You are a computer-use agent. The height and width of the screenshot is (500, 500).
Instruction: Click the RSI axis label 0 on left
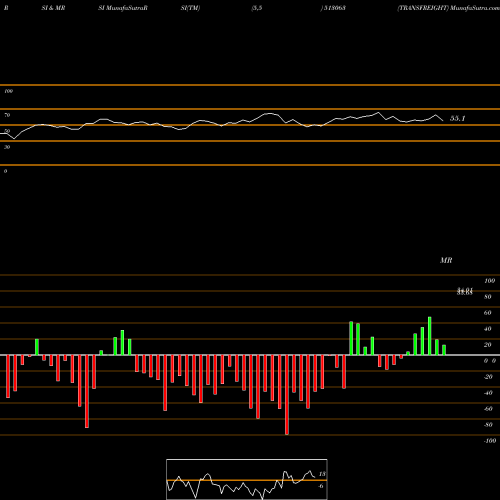(x=5, y=171)
